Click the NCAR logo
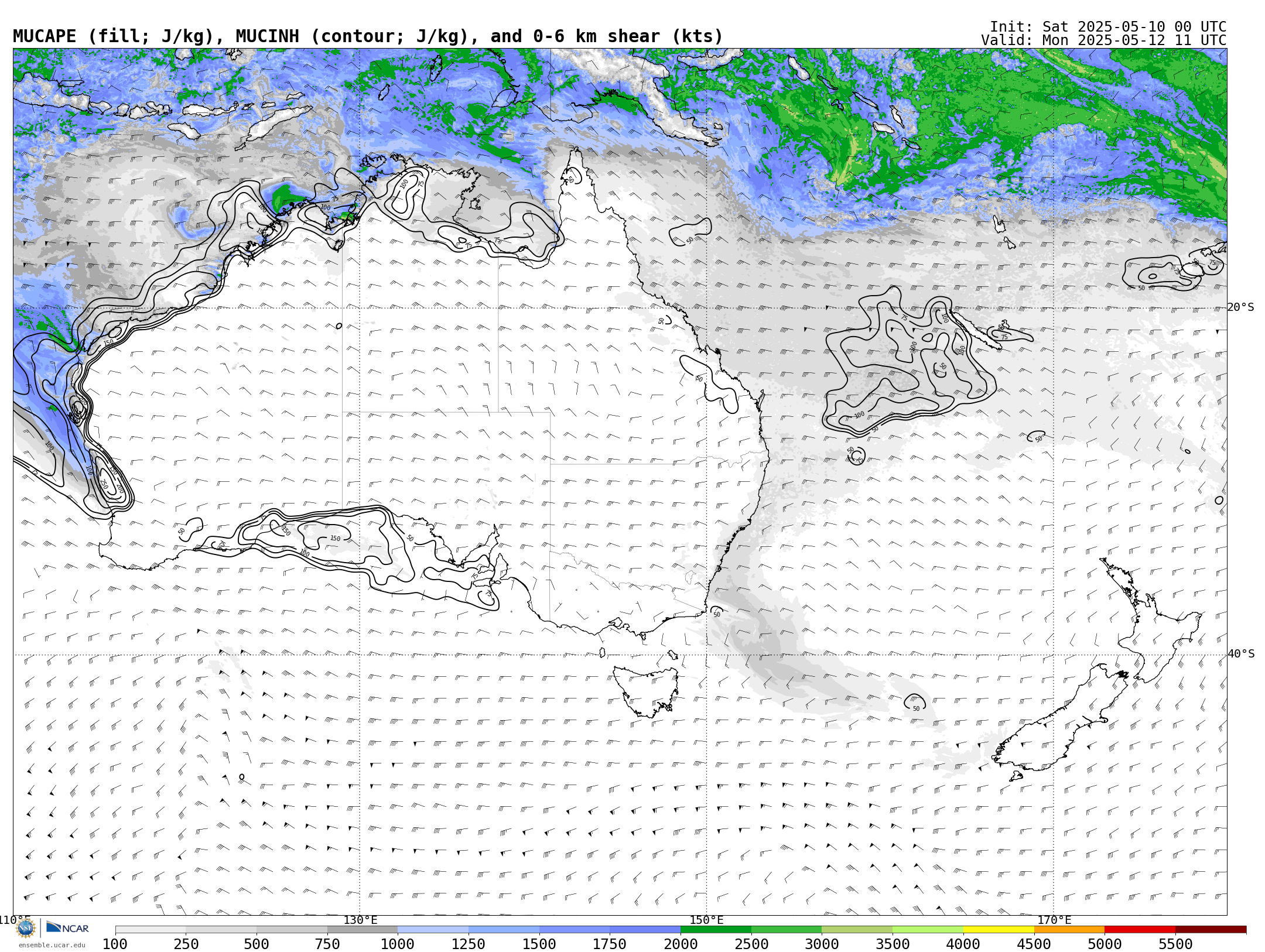Viewport: 1265px width, 952px height. pos(67,927)
